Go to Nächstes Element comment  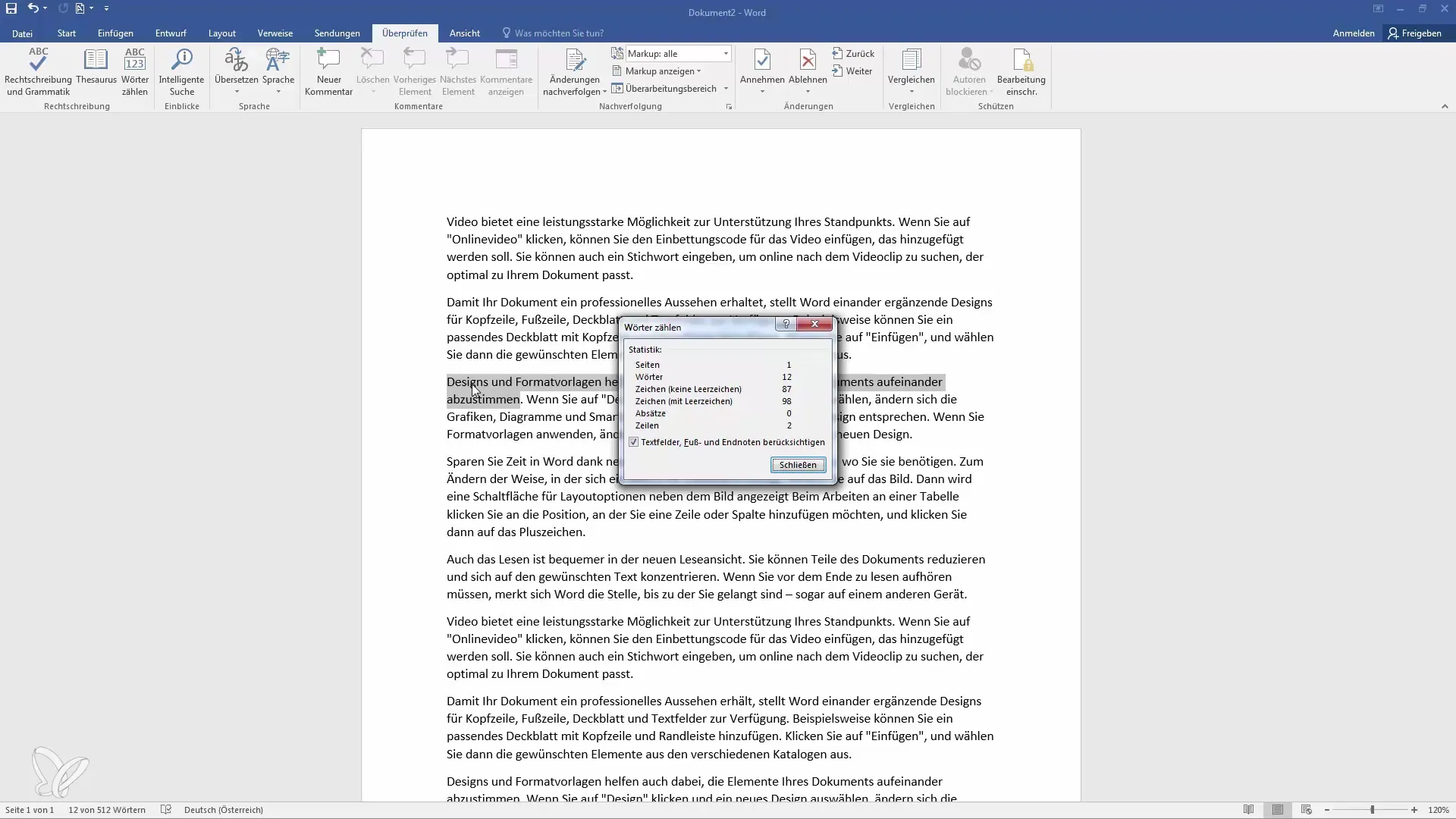pyautogui.click(x=458, y=72)
